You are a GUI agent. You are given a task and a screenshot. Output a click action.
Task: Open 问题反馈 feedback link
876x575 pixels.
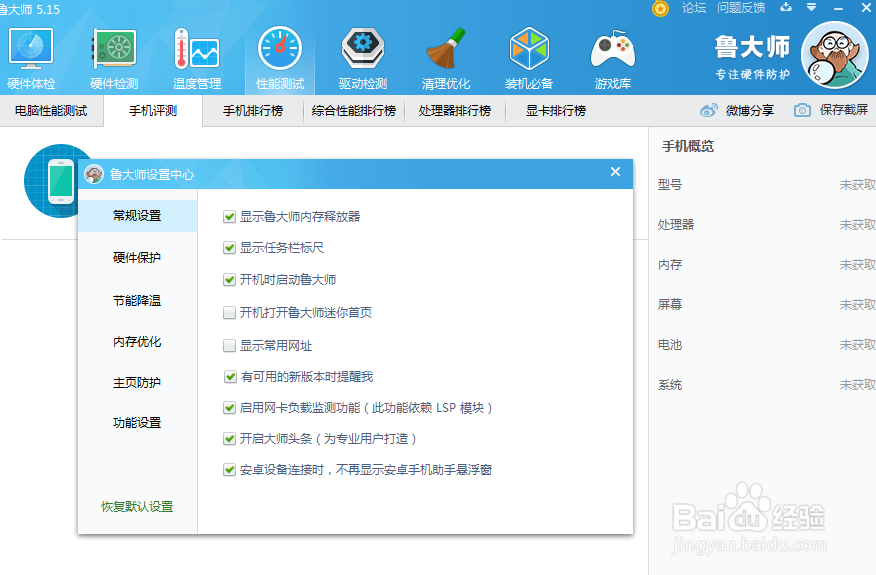coord(741,8)
